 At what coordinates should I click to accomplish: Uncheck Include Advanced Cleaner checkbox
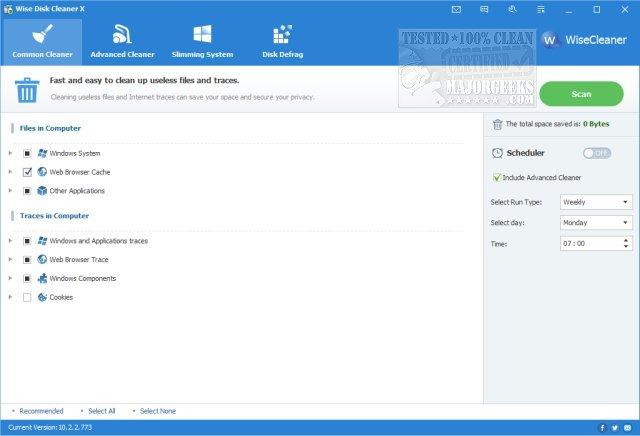coord(497,177)
